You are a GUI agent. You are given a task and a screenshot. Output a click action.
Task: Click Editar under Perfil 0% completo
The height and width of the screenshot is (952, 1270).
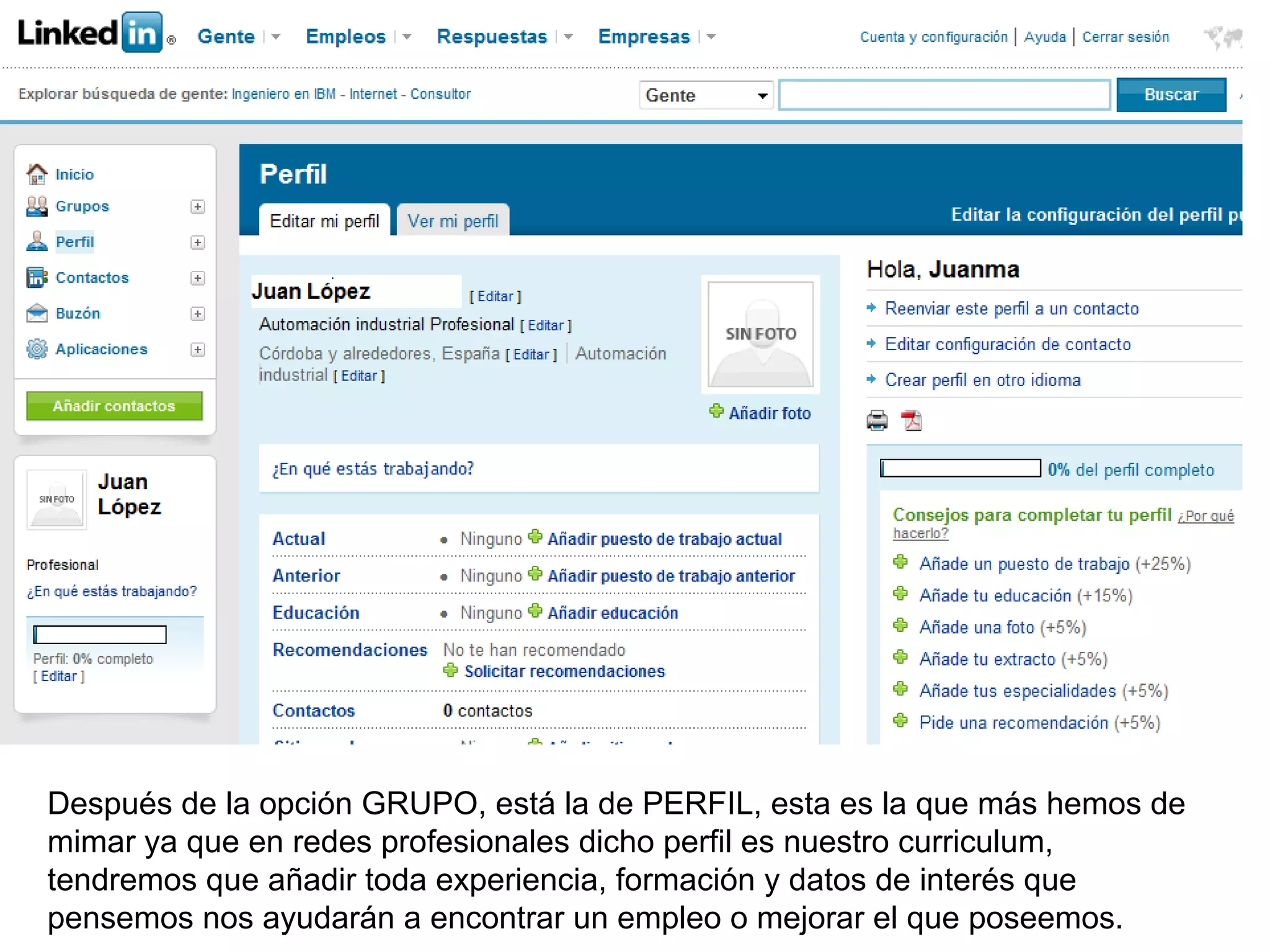[59, 676]
